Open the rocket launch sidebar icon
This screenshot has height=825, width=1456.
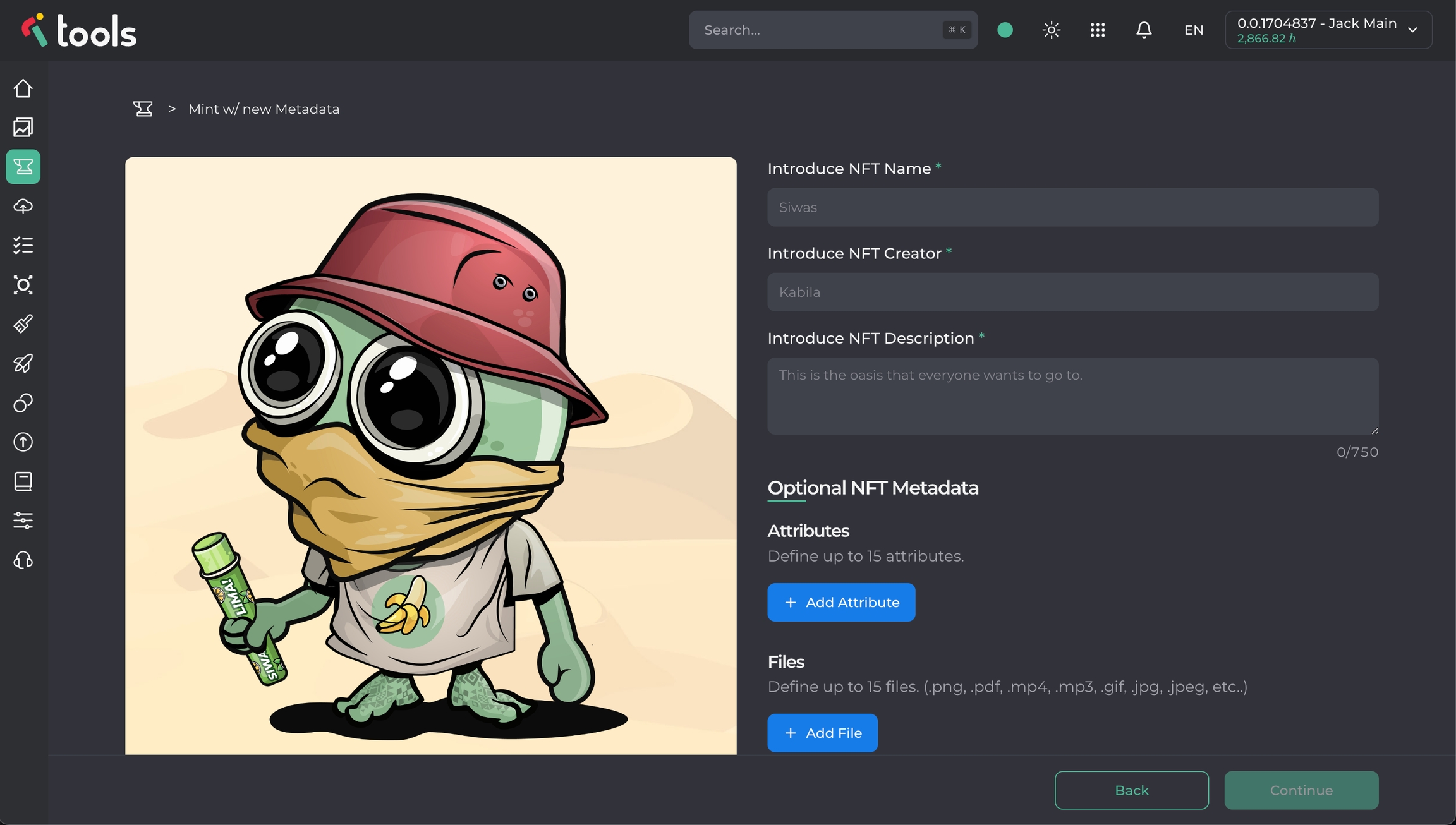pyautogui.click(x=23, y=363)
